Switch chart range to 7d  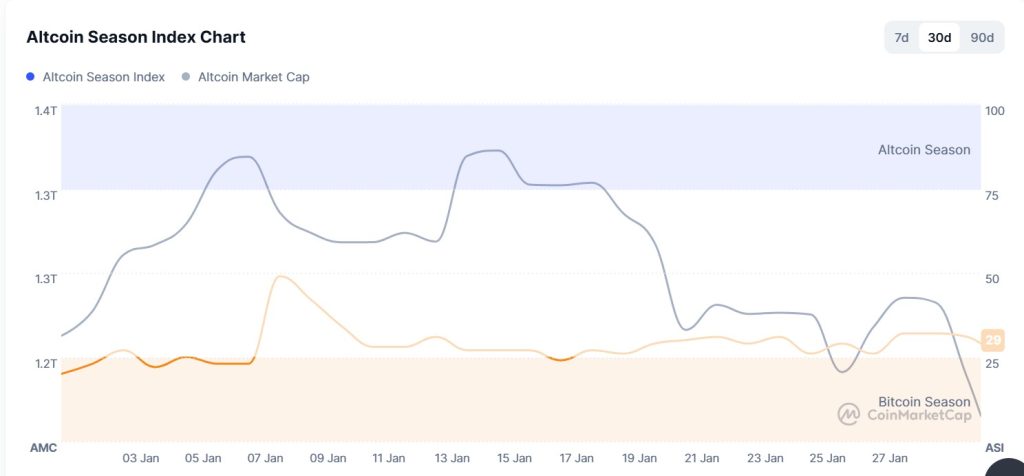(x=901, y=38)
